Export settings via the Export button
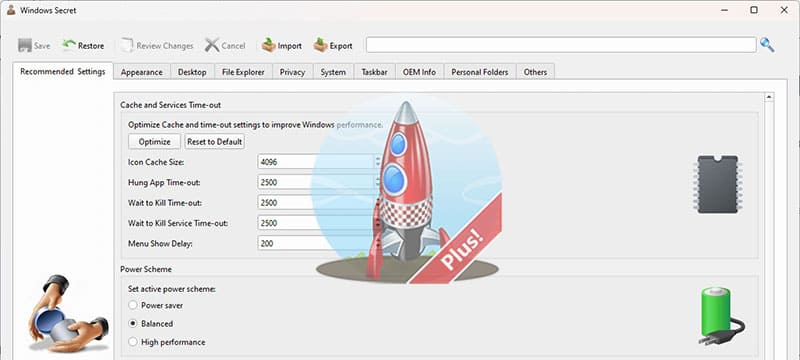The width and height of the screenshot is (800, 360). coord(333,45)
